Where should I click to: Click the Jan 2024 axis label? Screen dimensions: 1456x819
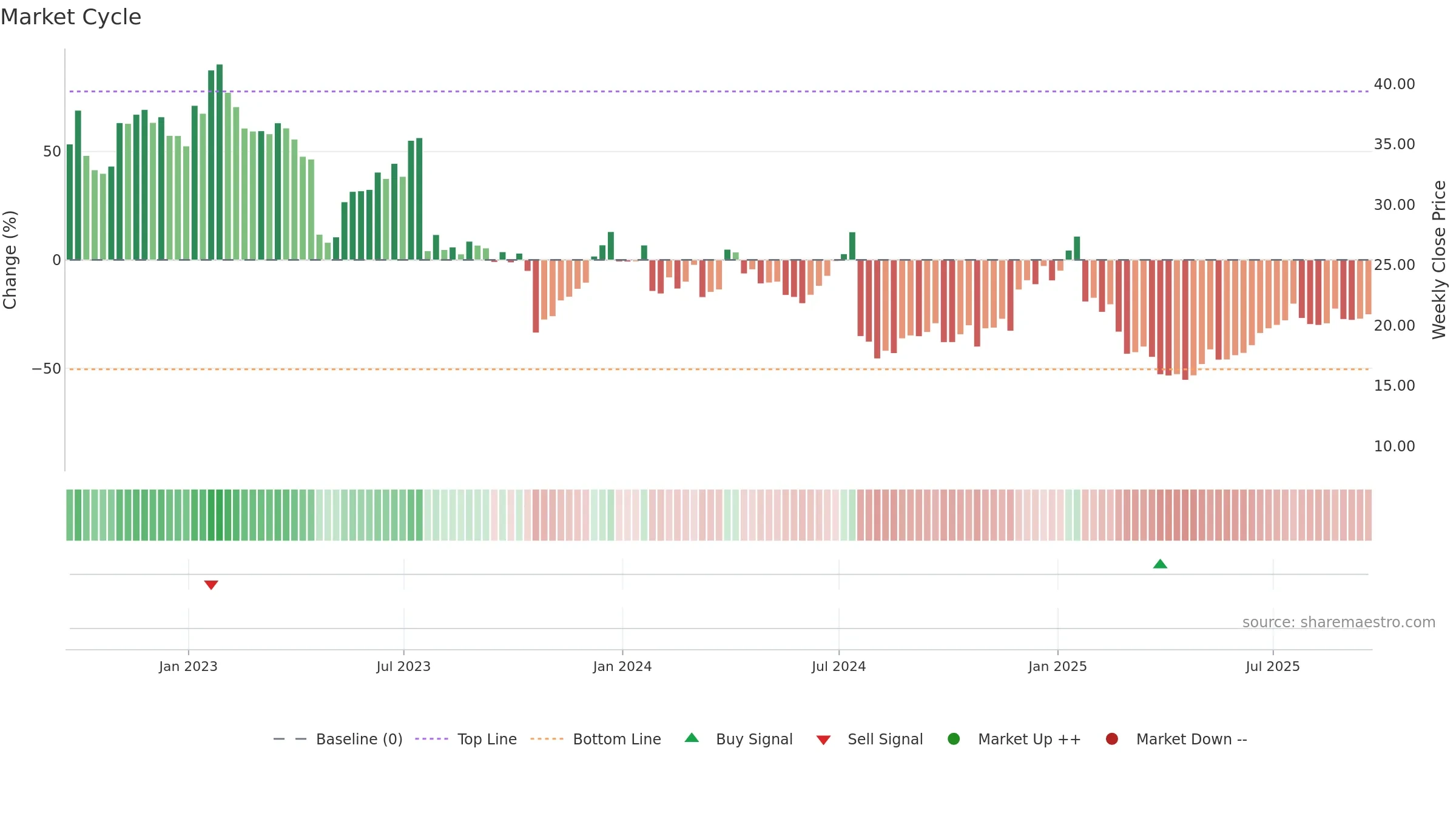point(622,667)
